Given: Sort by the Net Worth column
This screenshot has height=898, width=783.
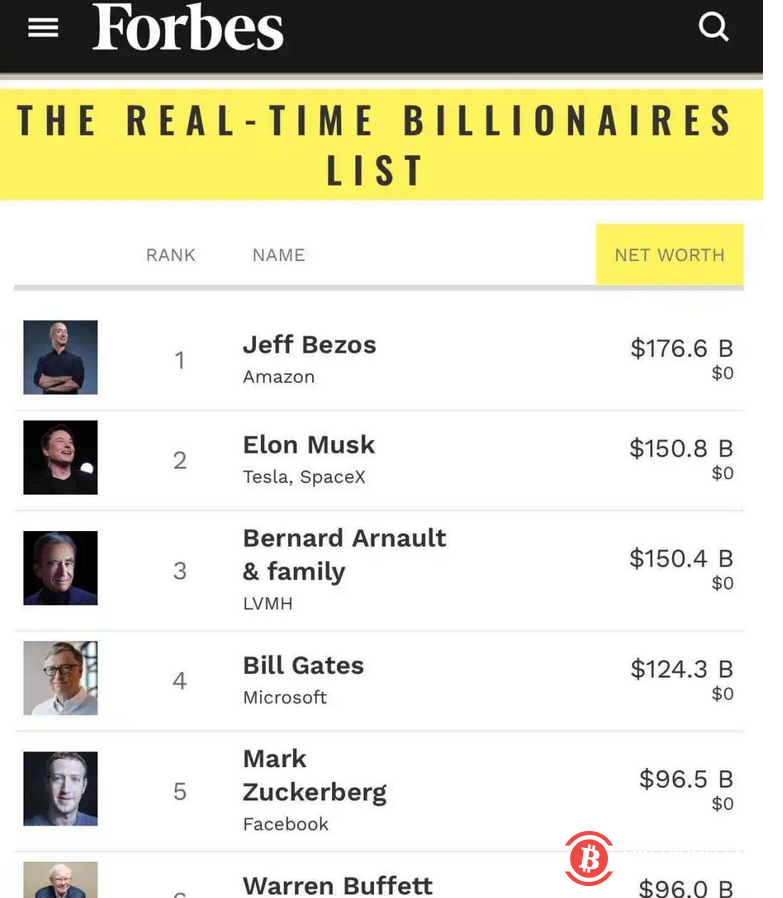Looking at the screenshot, I should (669, 255).
